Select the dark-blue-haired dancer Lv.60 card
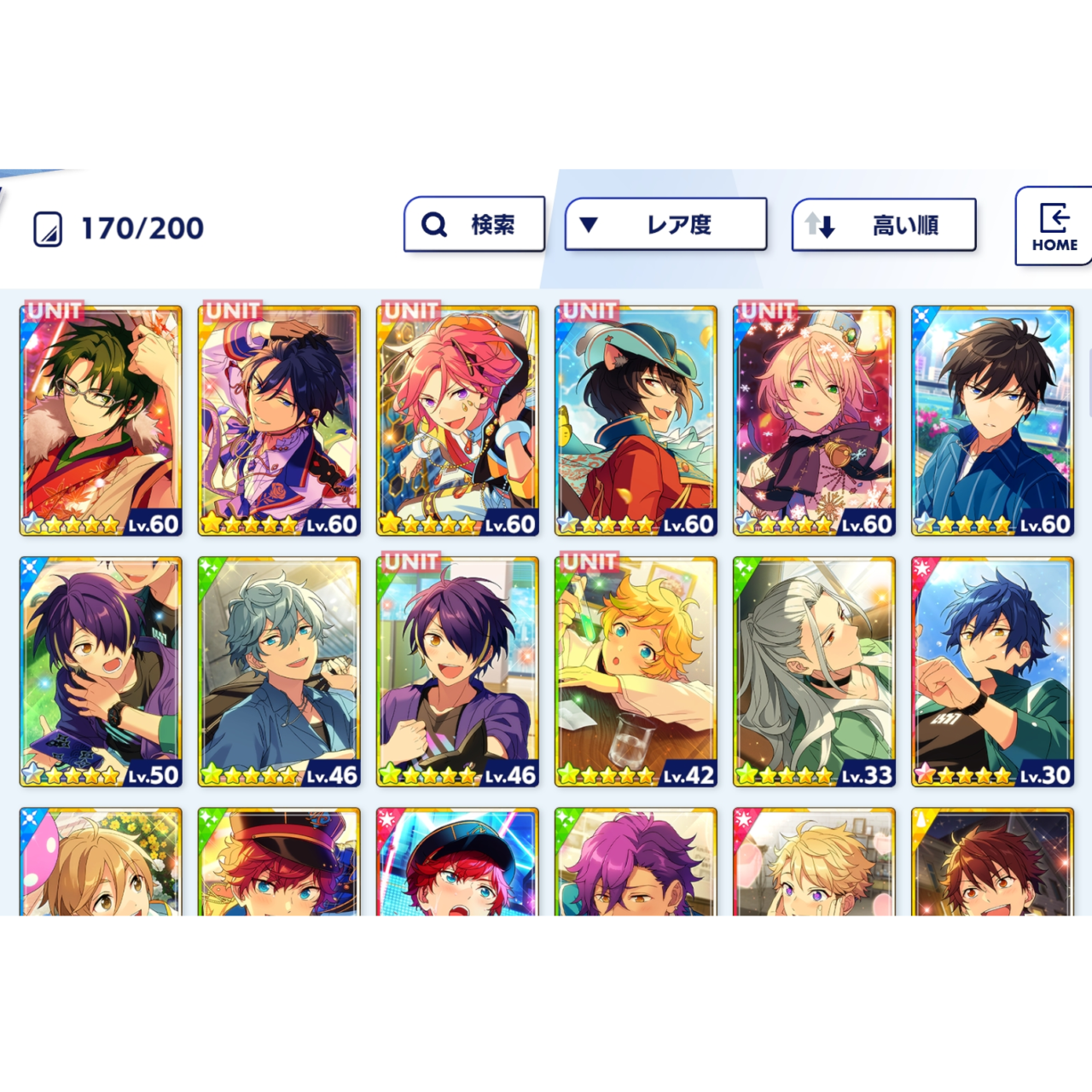 [x=279, y=421]
